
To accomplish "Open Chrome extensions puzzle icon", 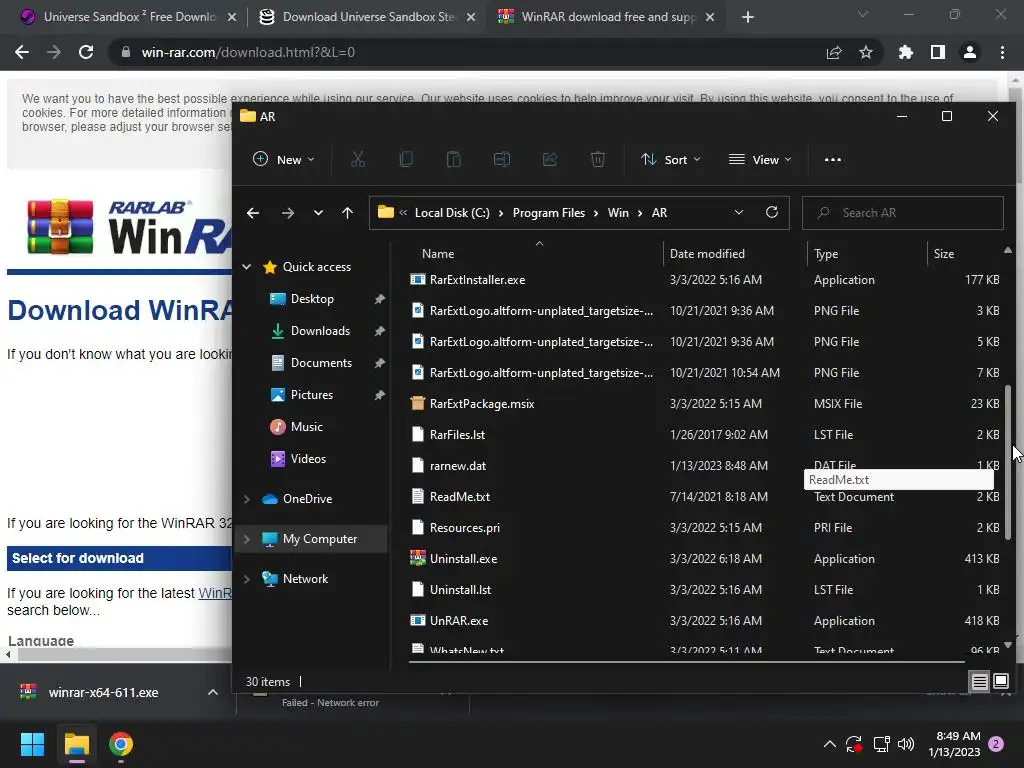I will pyautogui.click(x=906, y=52).
